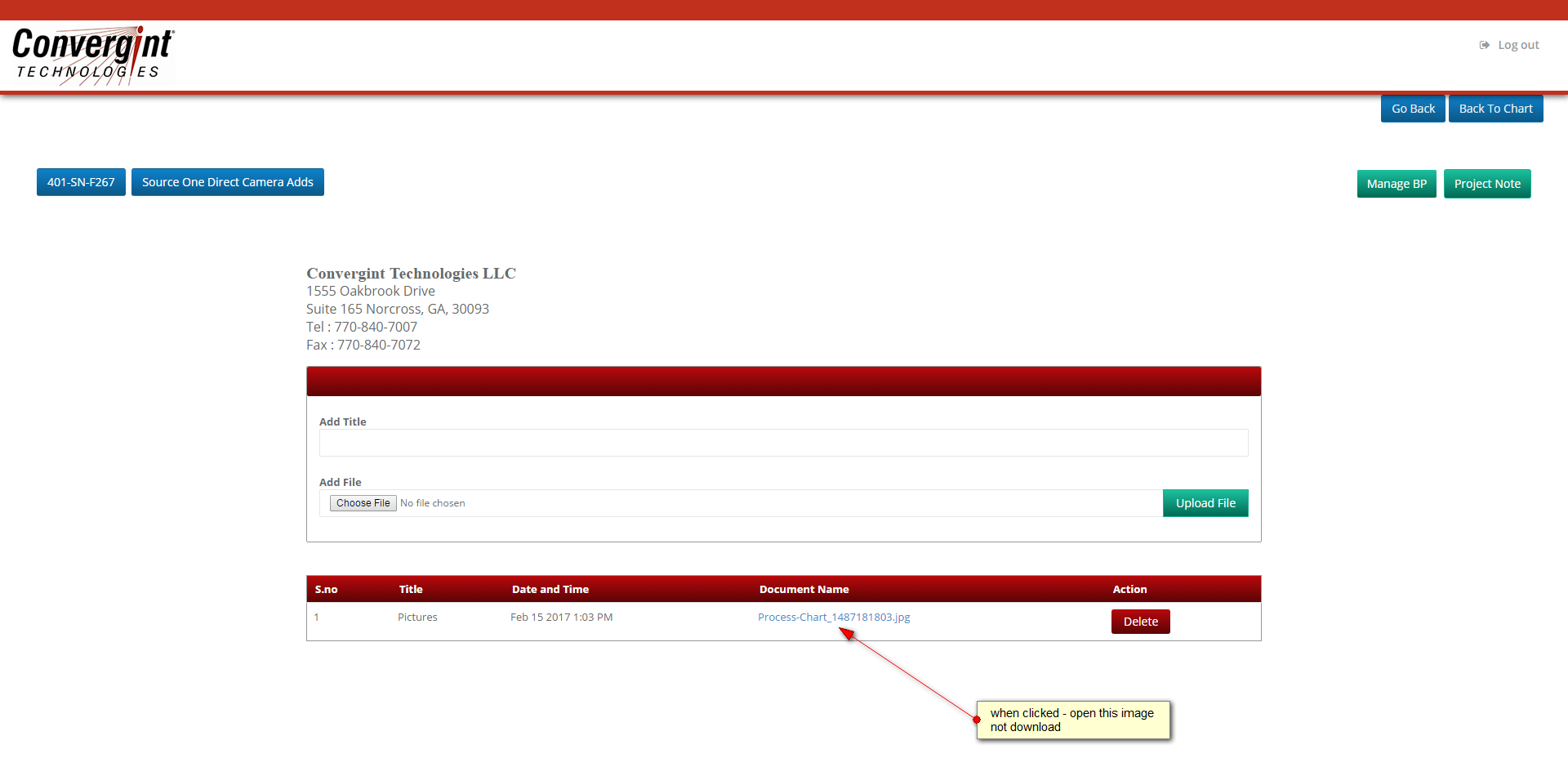This screenshot has height=776, width=1568.
Task: Click the Suite 165 Norcross address line
Action: [x=398, y=309]
